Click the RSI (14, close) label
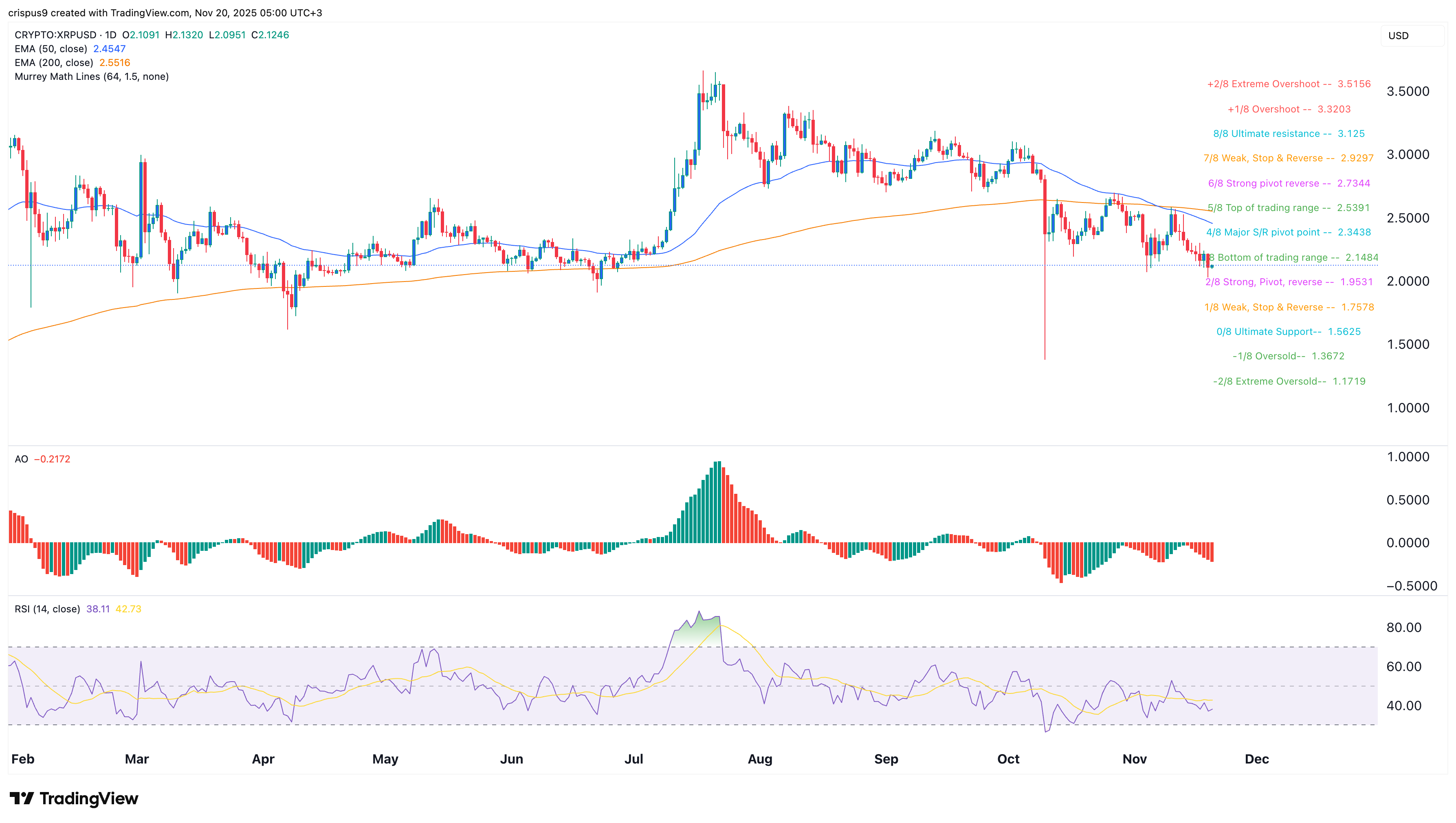The width and height of the screenshot is (1456, 823). point(47,609)
